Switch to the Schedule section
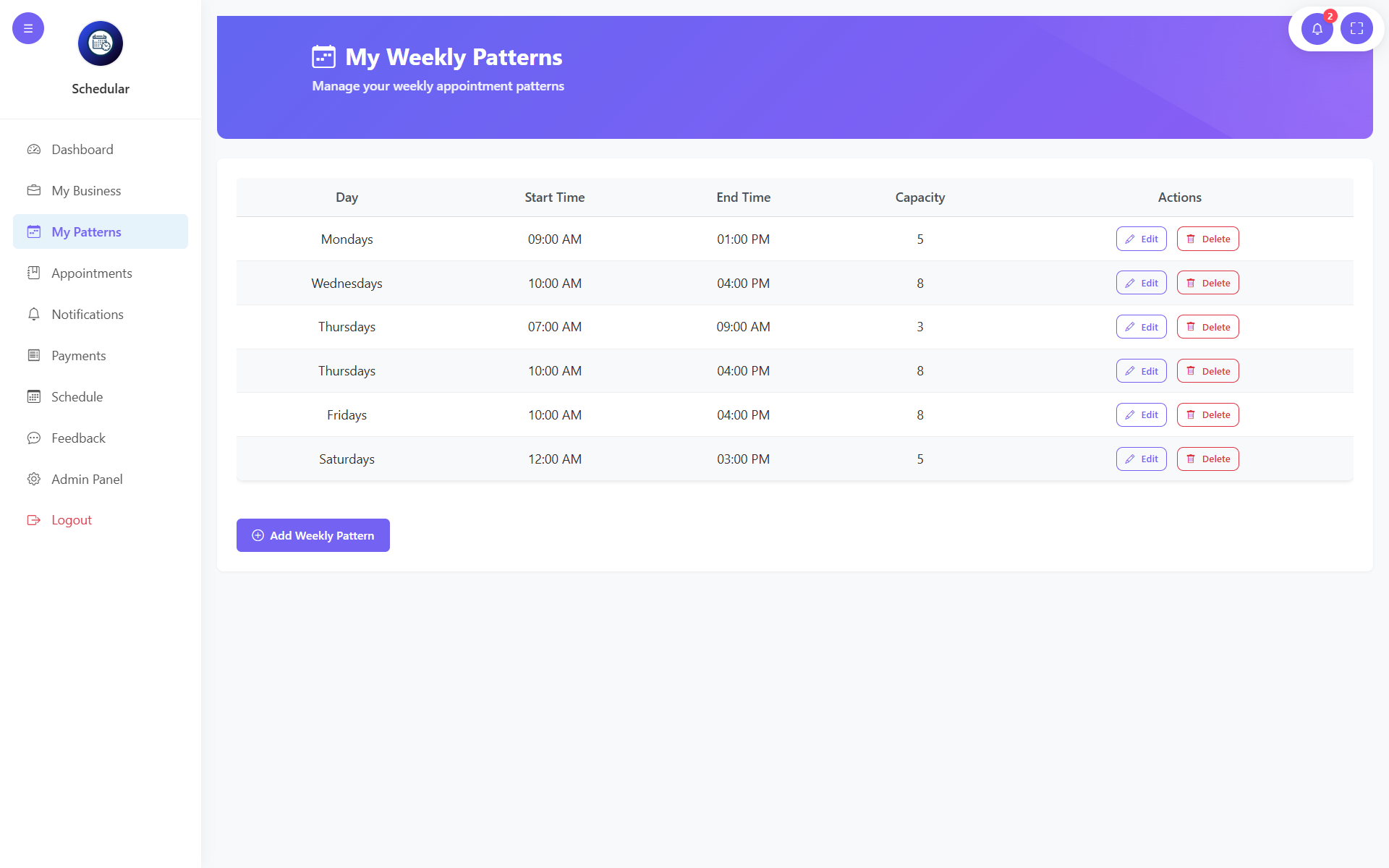 pyautogui.click(x=77, y=396)
